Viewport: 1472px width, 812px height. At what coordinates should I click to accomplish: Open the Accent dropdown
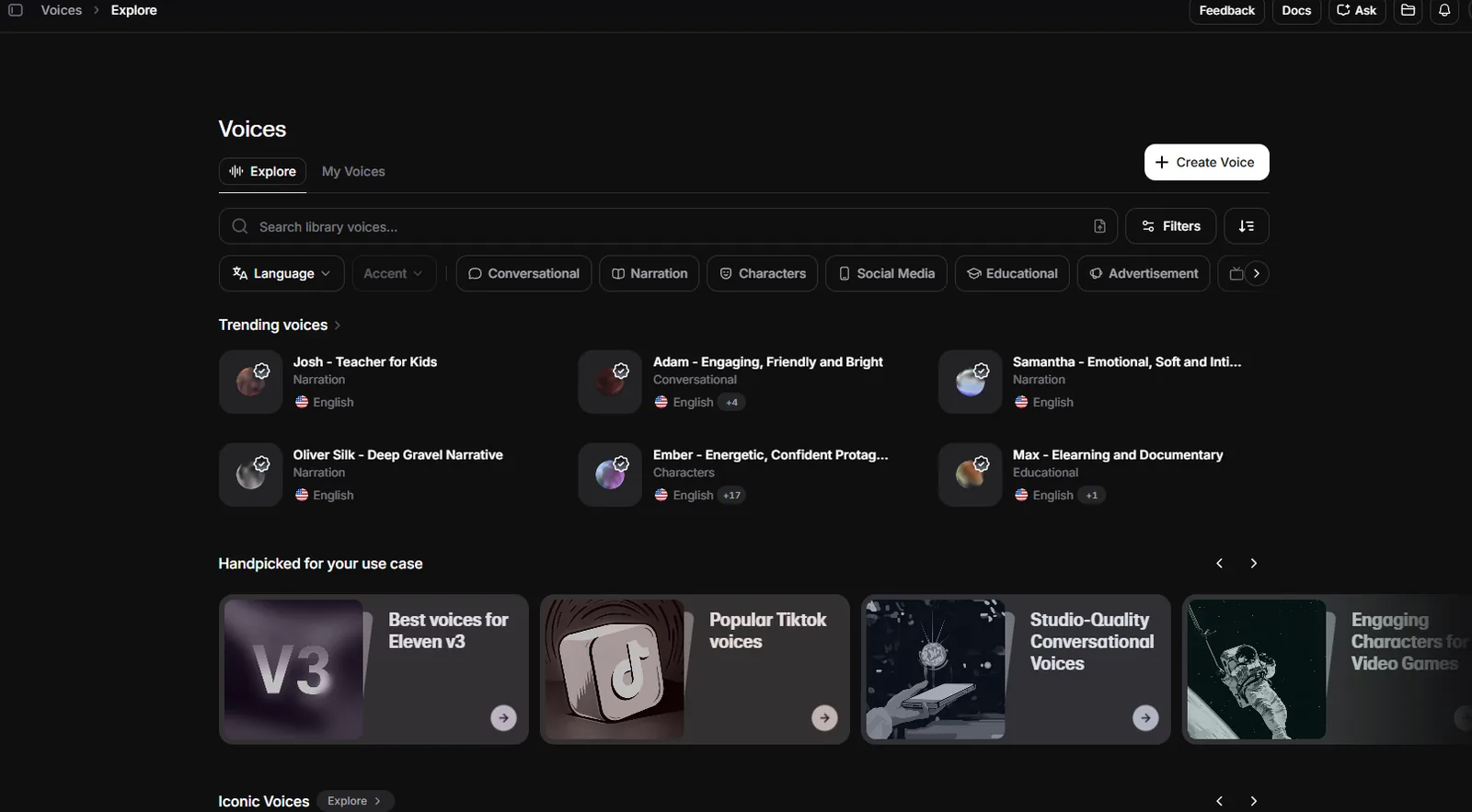pyautogui.click(x=394, y=273)
